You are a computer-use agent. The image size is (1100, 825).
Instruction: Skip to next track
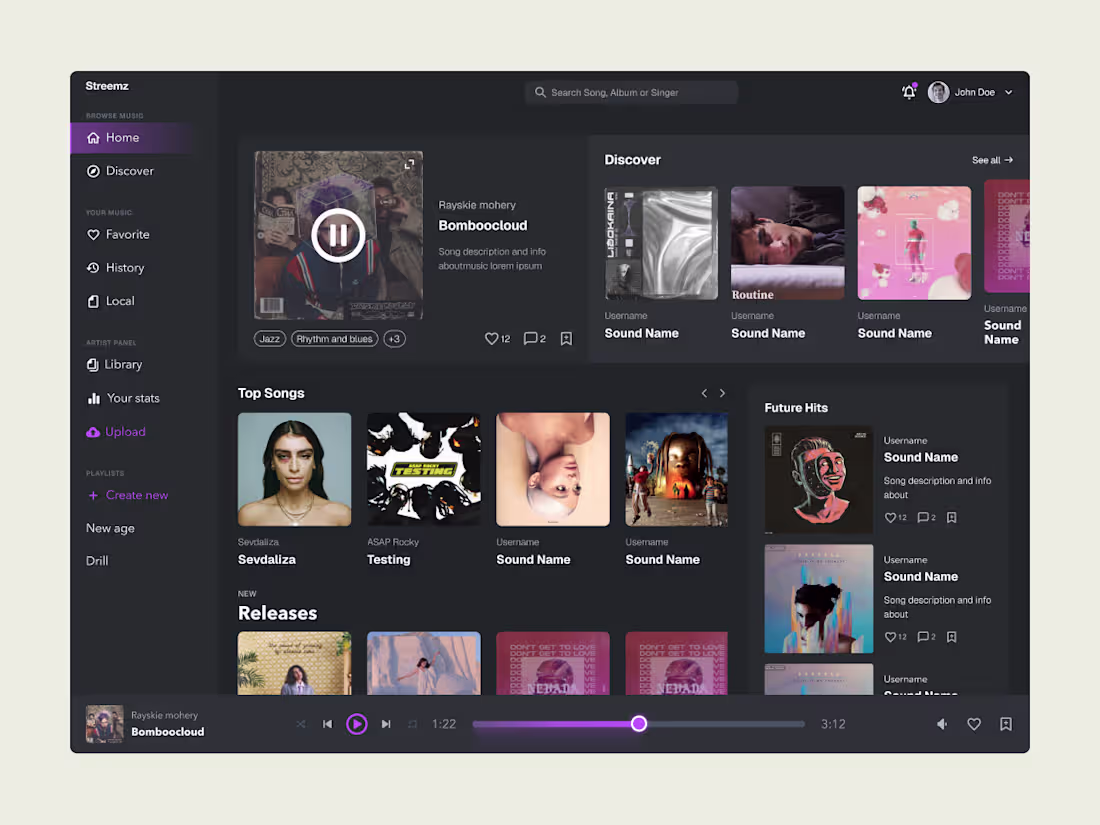[x=386, y=724]
